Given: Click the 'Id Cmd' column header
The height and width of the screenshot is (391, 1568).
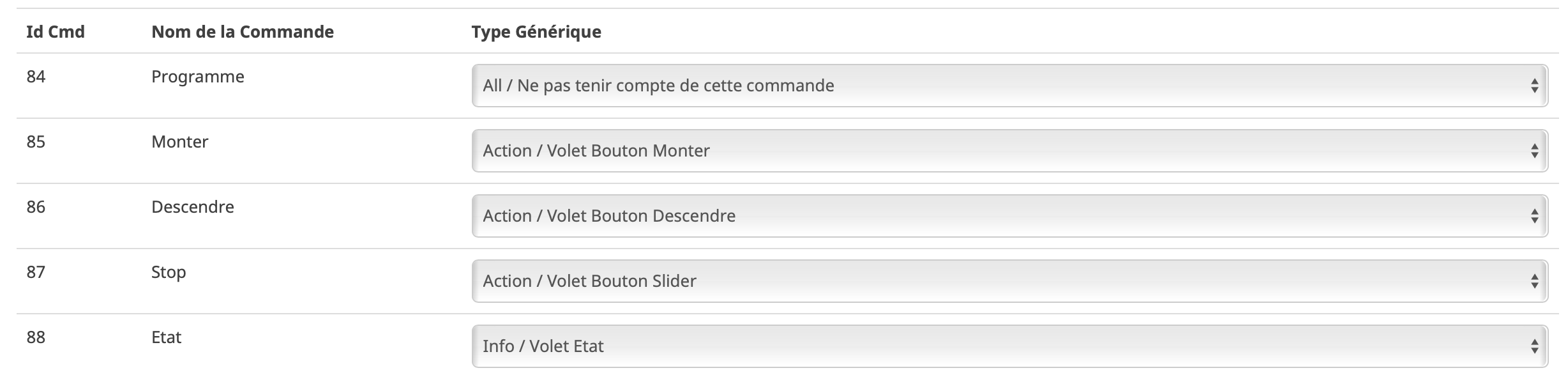Looking at the screenshot, I should pos(56,32).
